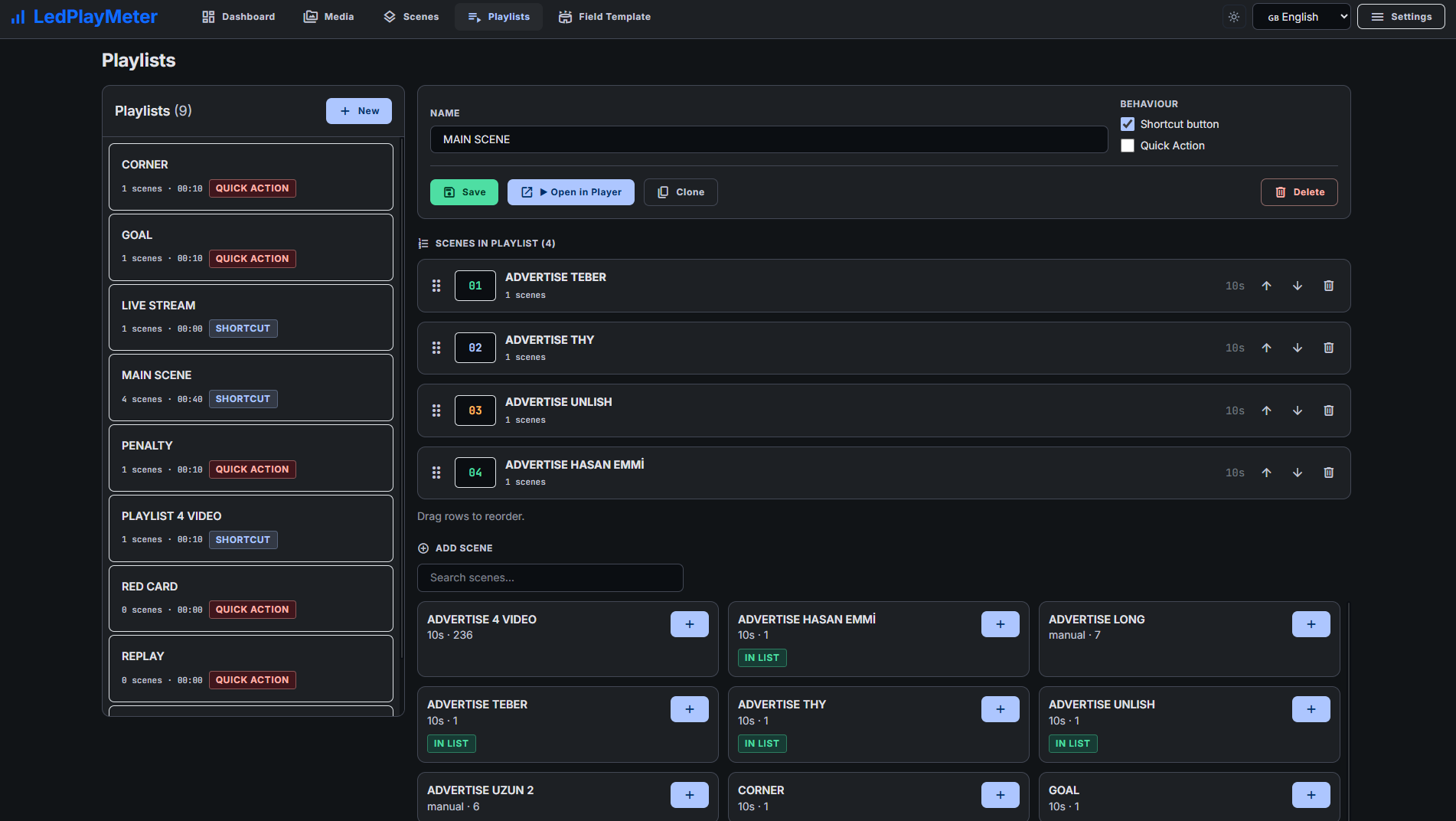Click plus on ADVERTISE TEBER scene card
This screenshot has height=821, width=1456.
690,709
